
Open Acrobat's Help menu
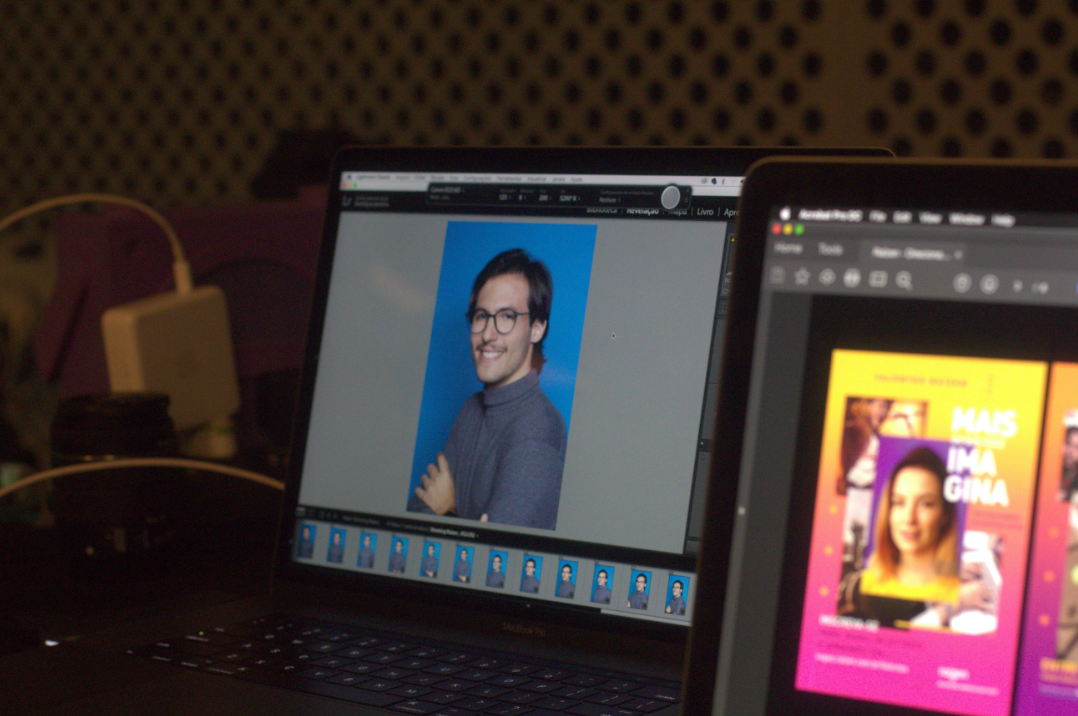pyautogui.click(x=1003, y=221)
